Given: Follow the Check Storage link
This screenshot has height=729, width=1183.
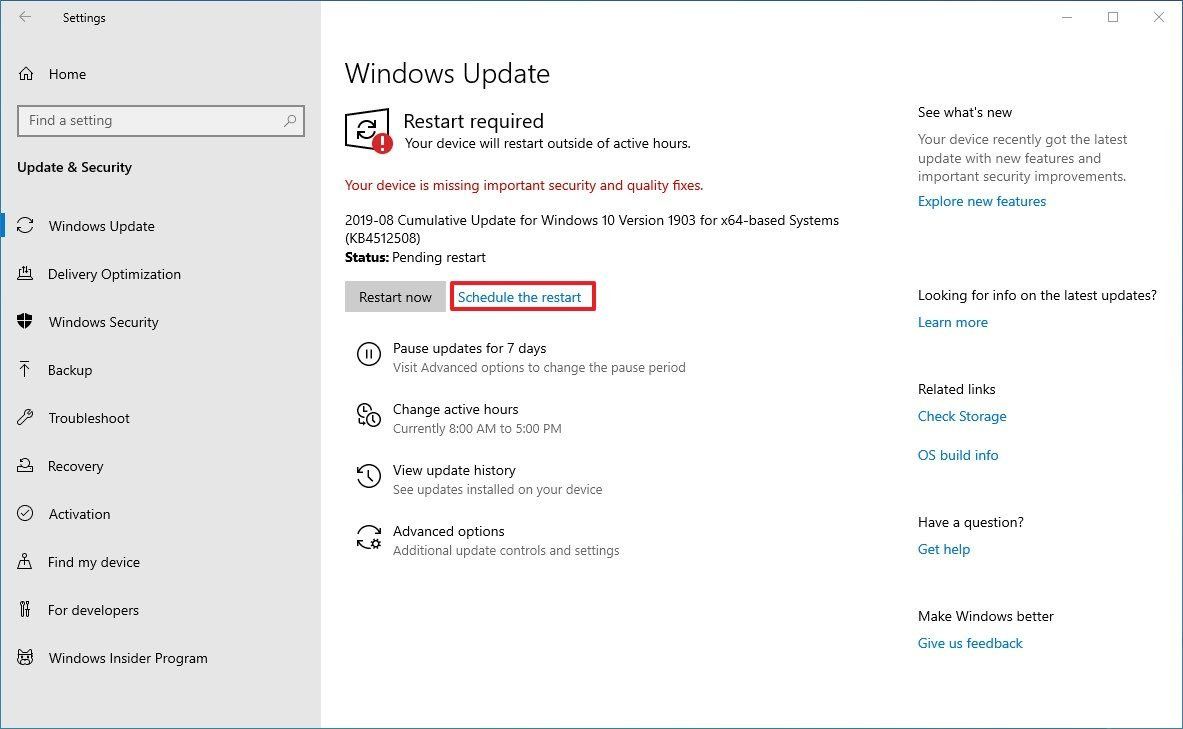Looking at the screenshot, I should tap(961, 416).
